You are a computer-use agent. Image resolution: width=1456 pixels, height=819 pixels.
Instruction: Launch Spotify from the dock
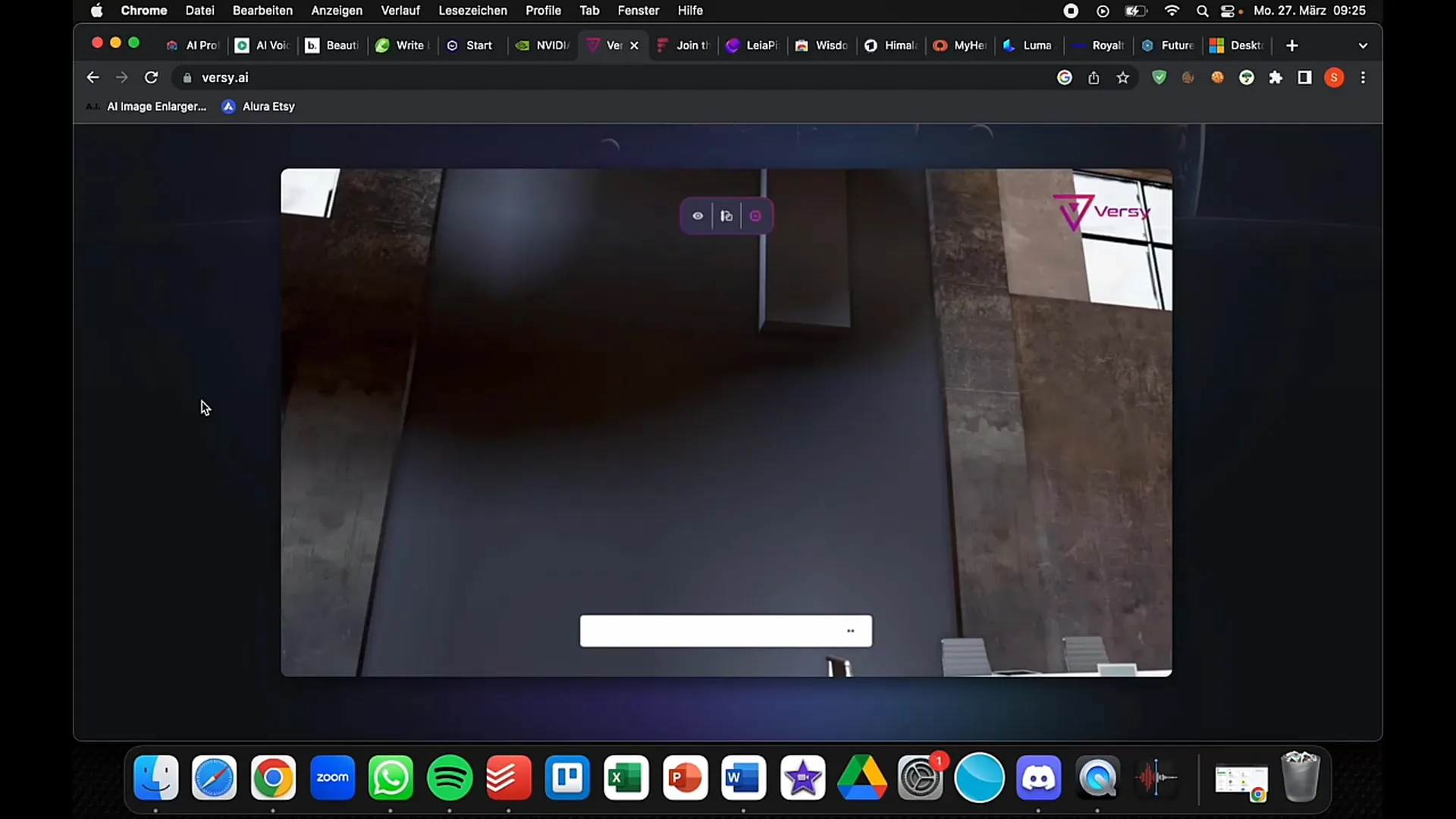(x=450, y=778)
